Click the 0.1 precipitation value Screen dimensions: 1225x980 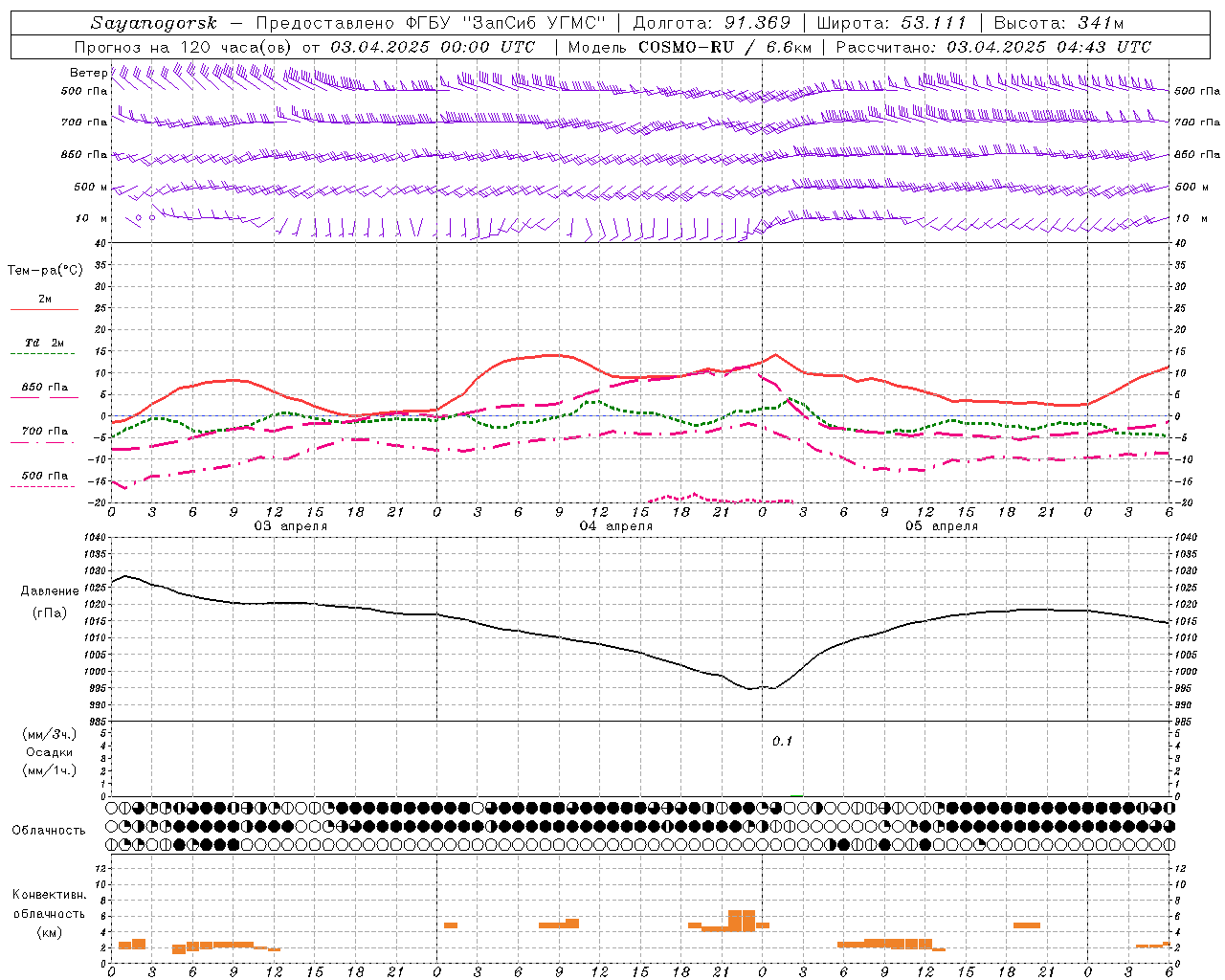point(783,742)
